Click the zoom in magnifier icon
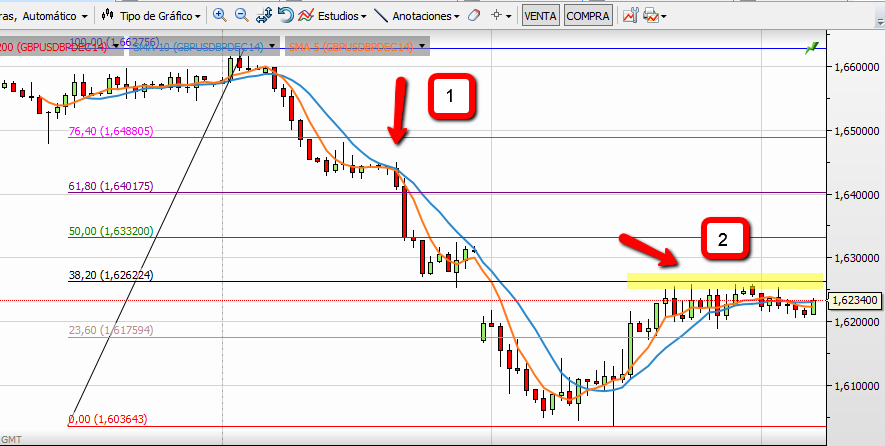 (220, 16)
